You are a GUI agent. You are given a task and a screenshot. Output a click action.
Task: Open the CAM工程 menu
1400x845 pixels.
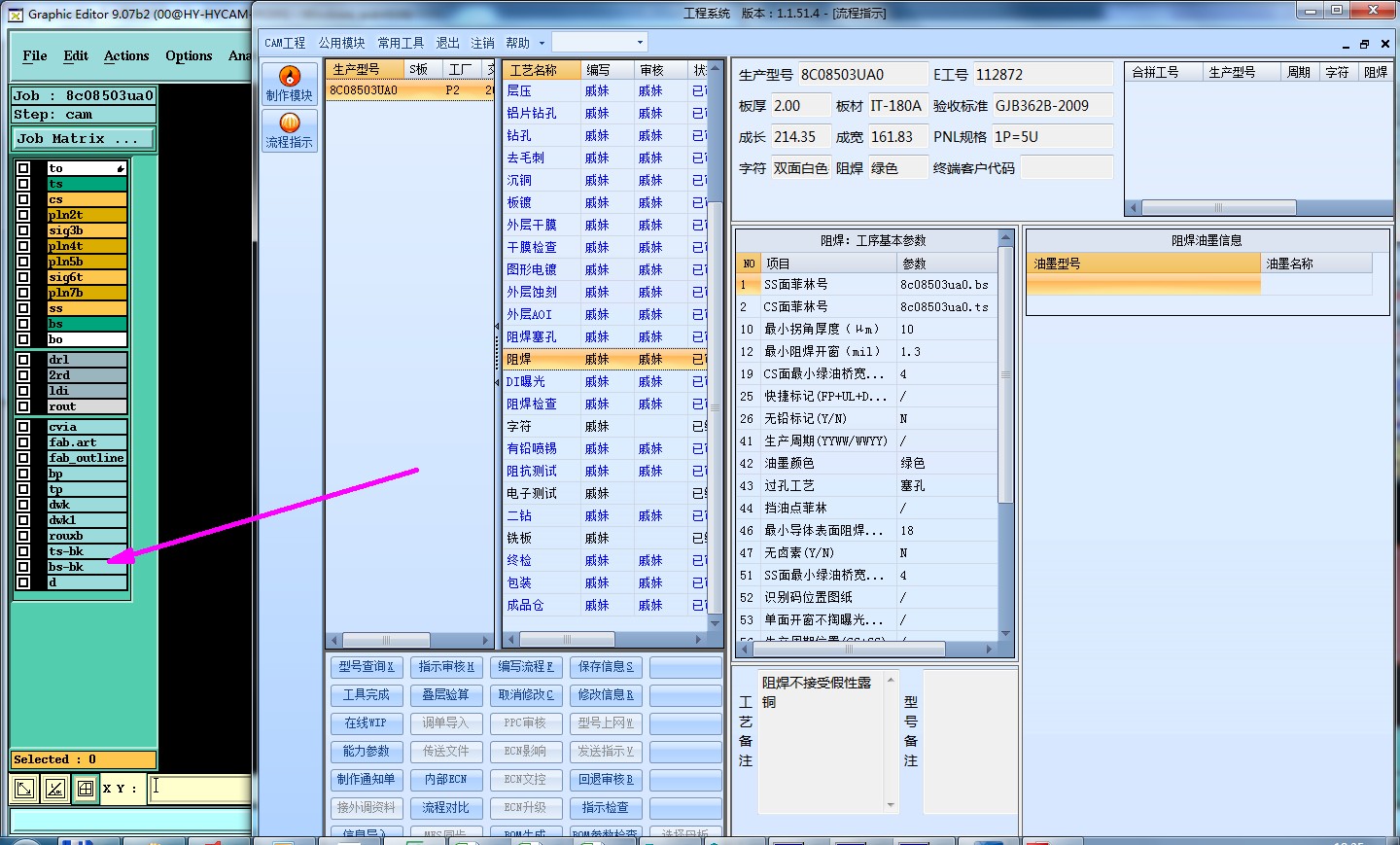click(285, 43)
